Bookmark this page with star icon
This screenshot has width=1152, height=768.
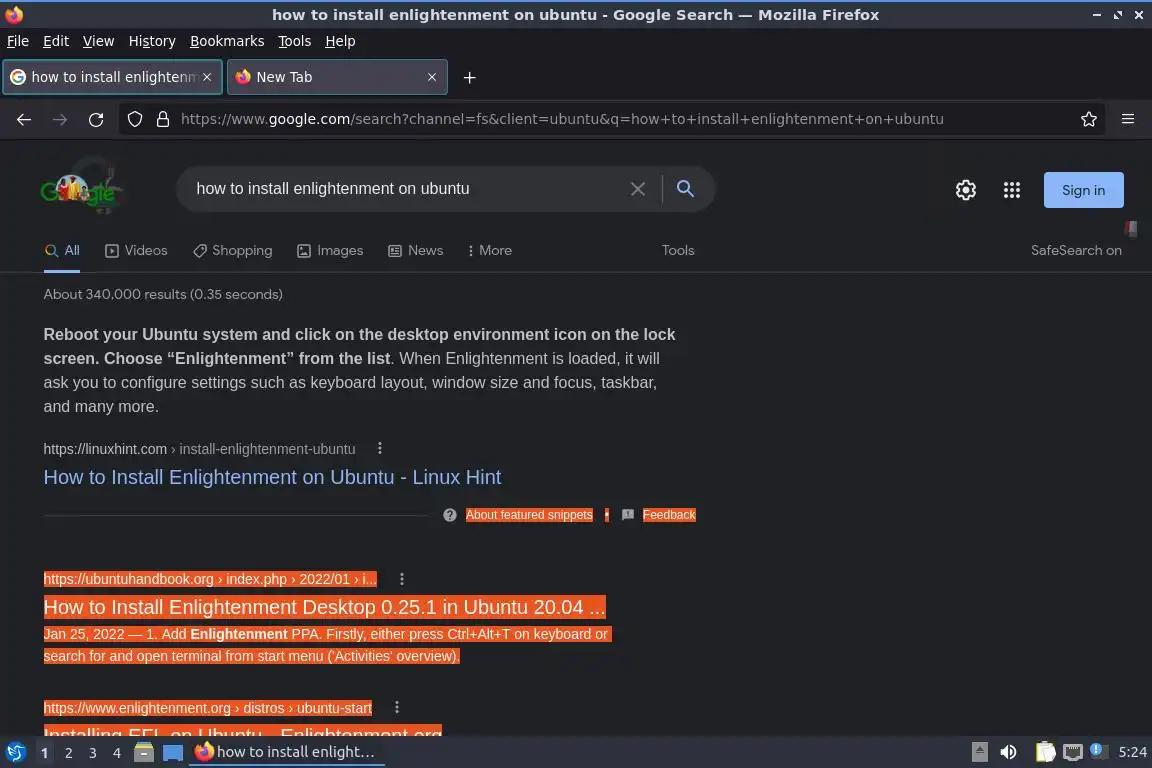pos(1089,119)
